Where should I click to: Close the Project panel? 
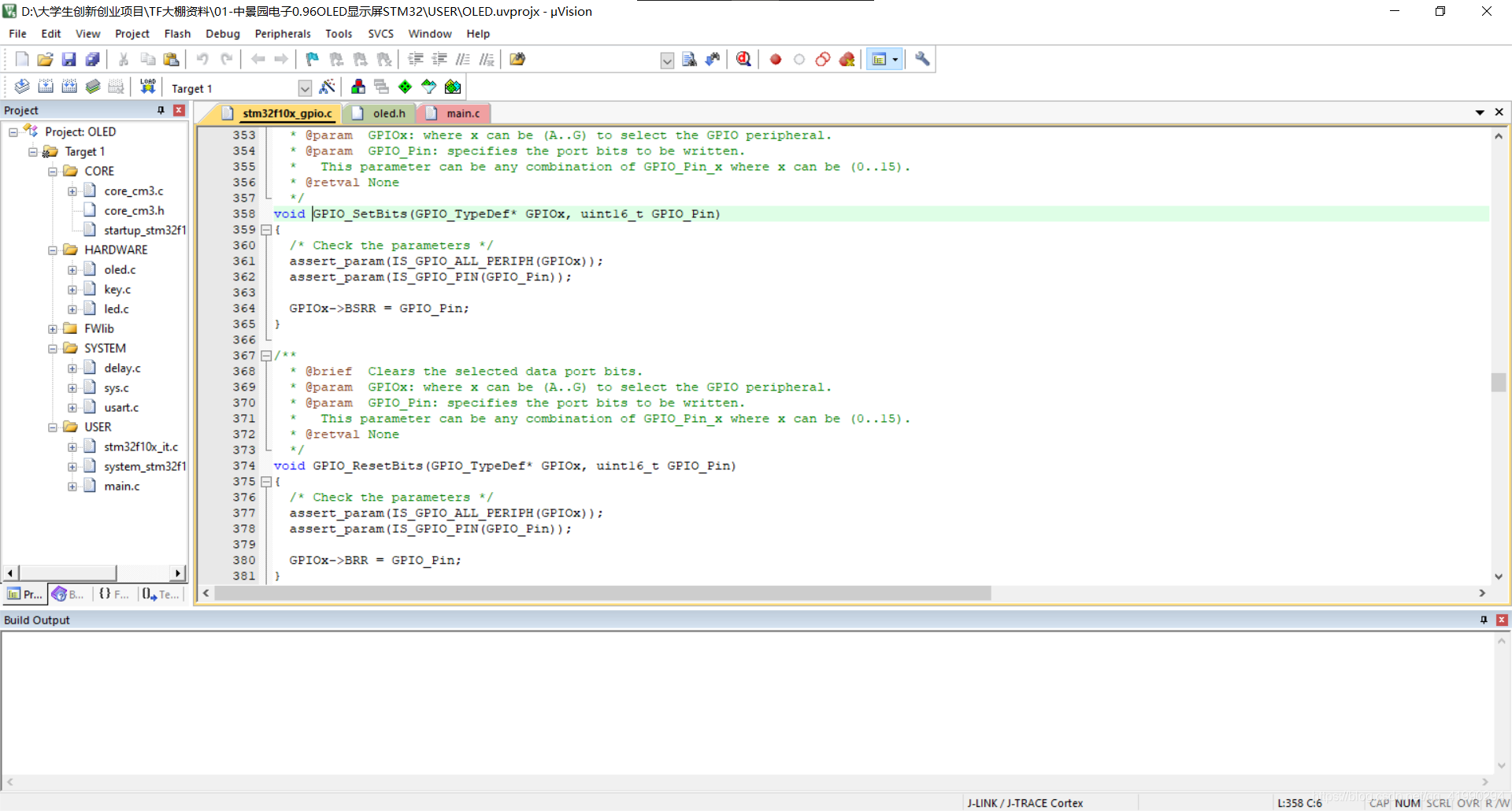[179, 110]
